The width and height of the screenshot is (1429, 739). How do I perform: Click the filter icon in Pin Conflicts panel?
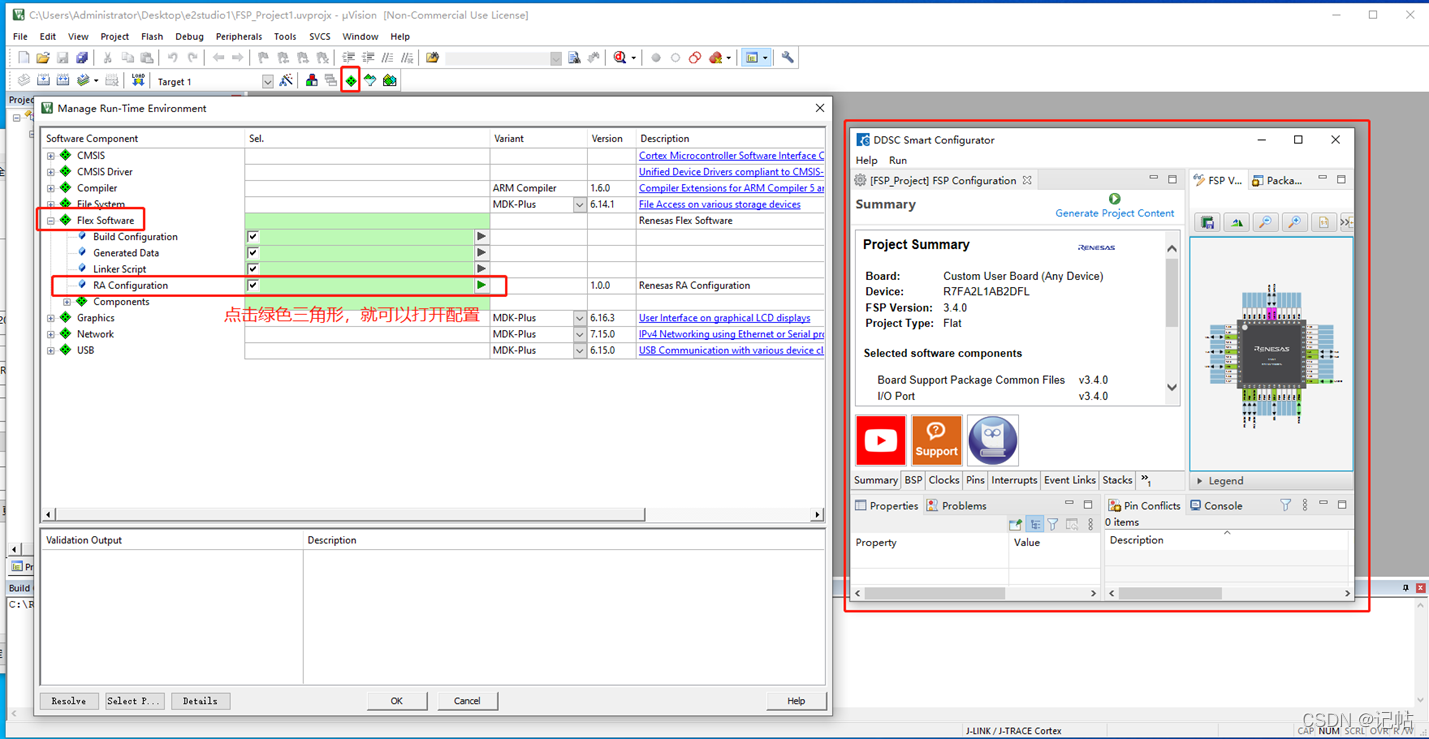point(1285,506)
